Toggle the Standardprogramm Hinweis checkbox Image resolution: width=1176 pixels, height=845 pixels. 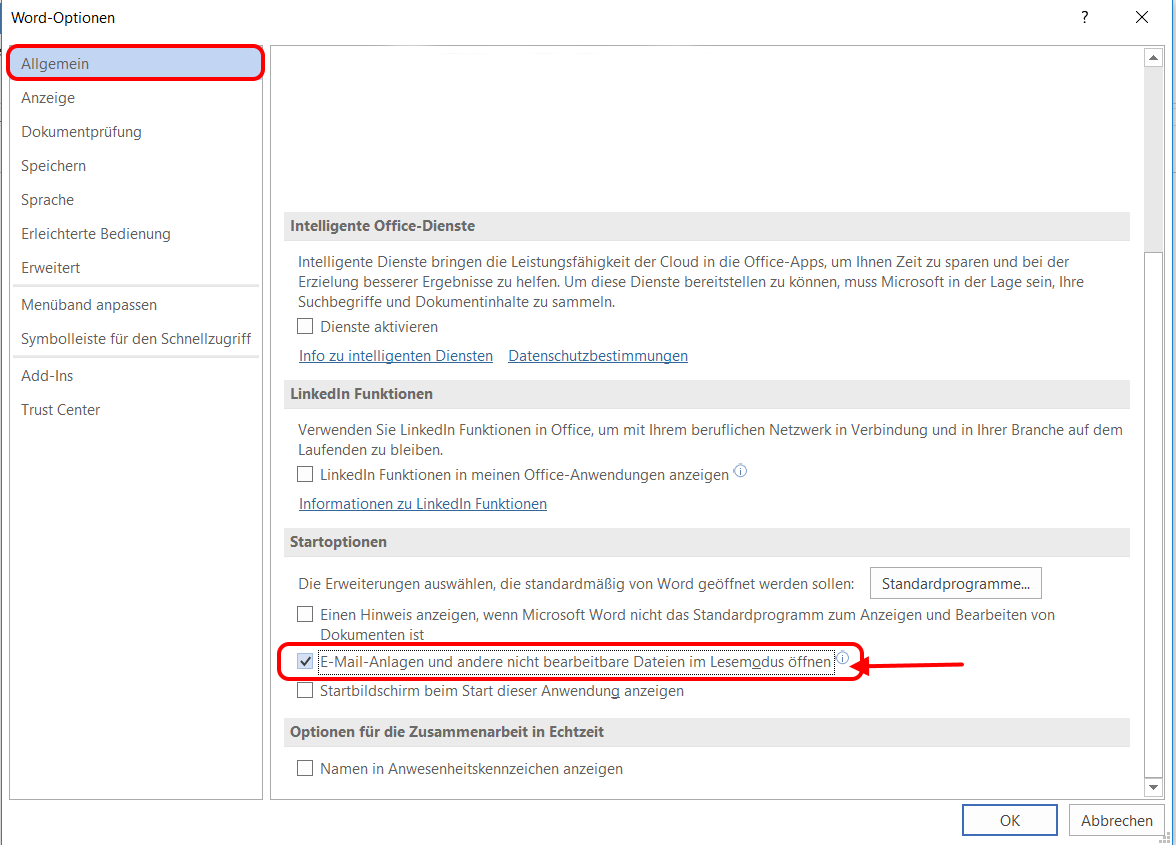click(305, 614)
